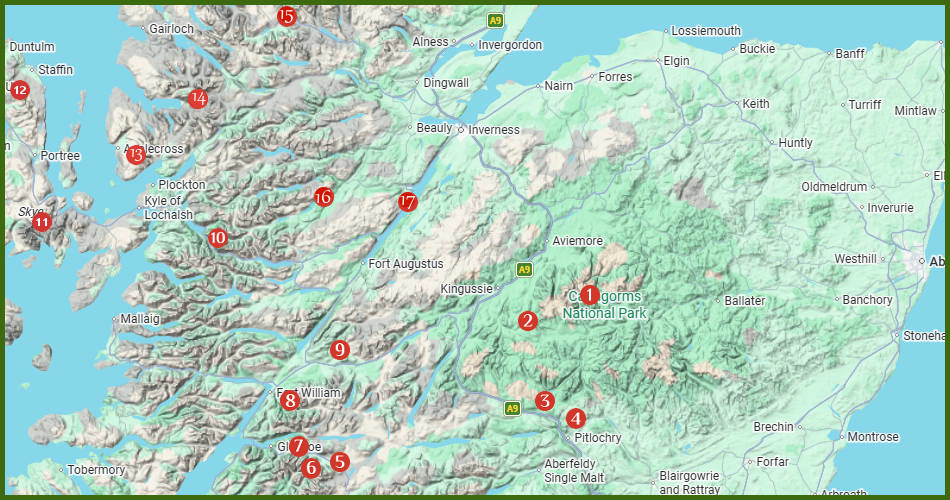Image resolution: width=950 pixels, height=500 pixels.
Task: Click the A9 road shield near Kingussie
Action: click(x=525, y=270)
